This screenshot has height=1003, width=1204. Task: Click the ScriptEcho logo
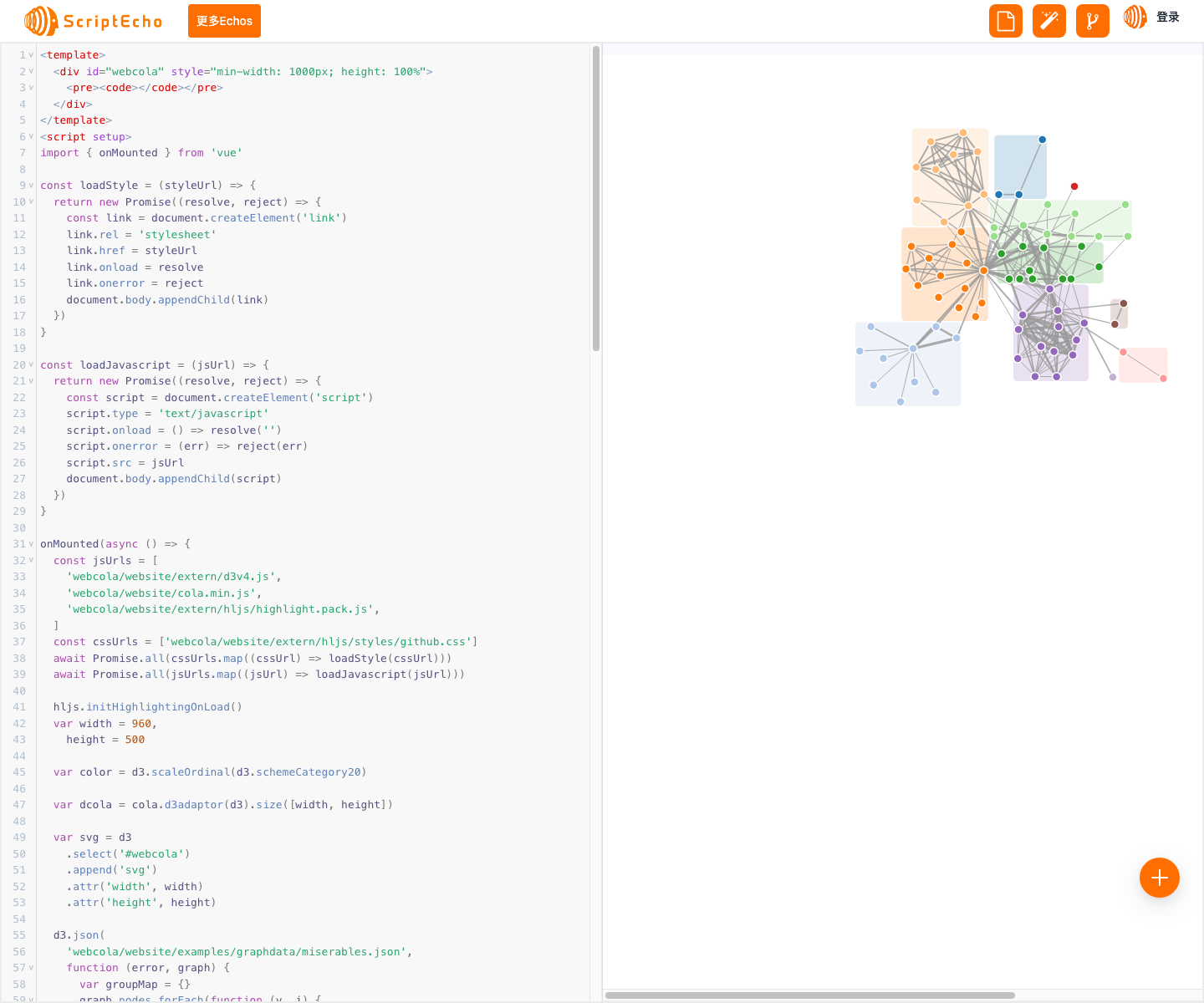coord(94,21)
